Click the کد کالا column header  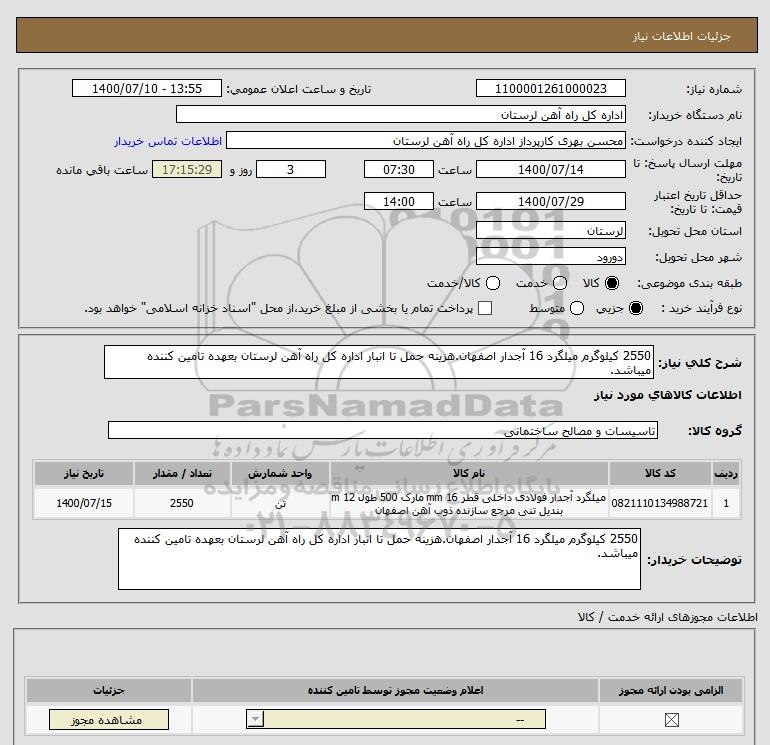pyautogui.click(x=660, y=473)
